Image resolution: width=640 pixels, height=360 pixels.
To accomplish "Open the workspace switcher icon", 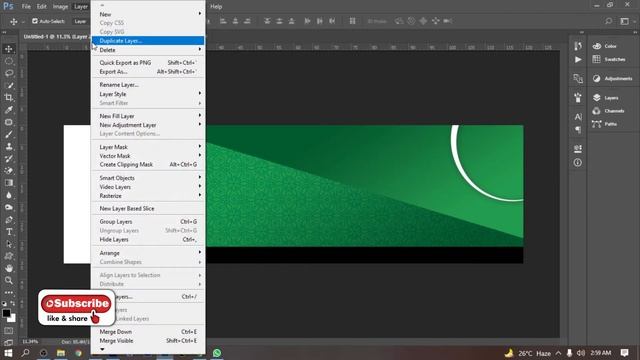I will (624, 21).
